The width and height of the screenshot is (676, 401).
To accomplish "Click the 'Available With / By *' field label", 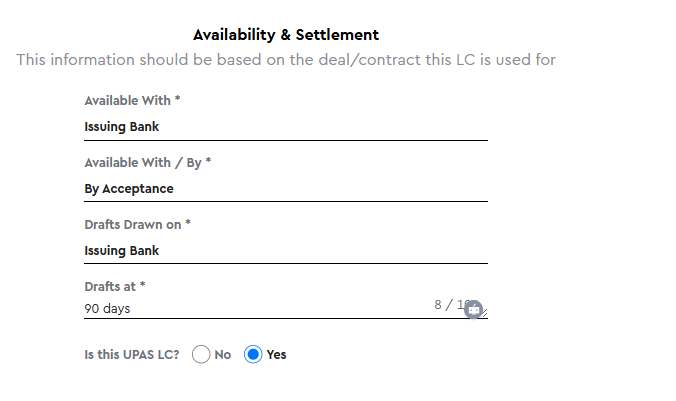I will pos(148,163).
